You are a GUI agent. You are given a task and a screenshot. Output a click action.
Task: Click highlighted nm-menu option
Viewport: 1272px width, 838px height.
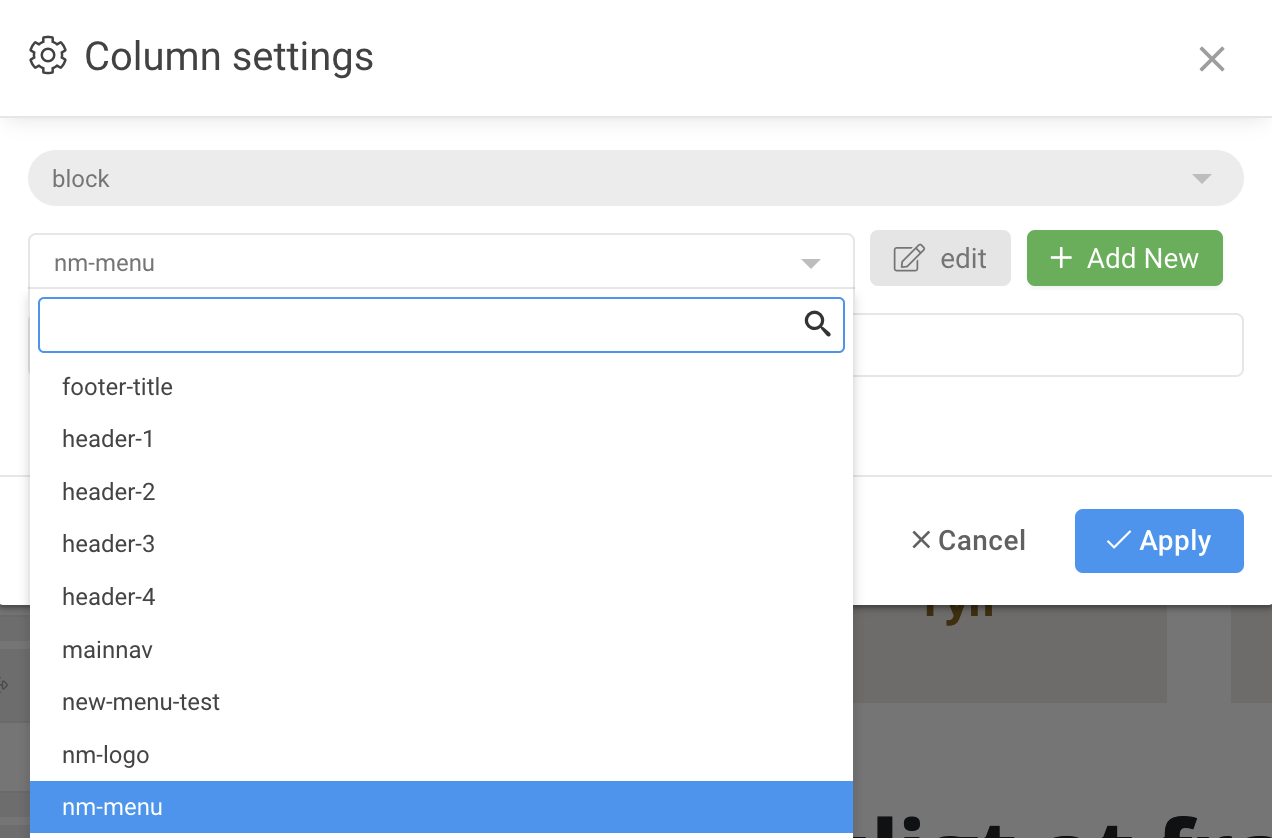112,807
